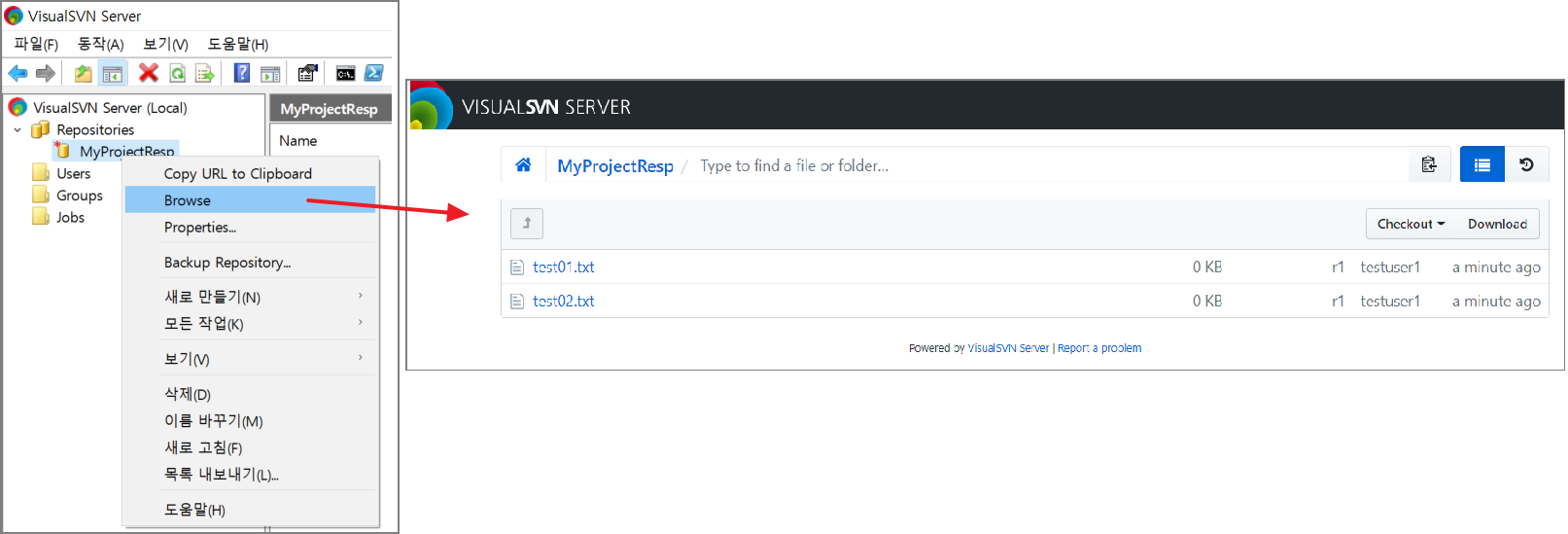Select the Users tree item

73,173
